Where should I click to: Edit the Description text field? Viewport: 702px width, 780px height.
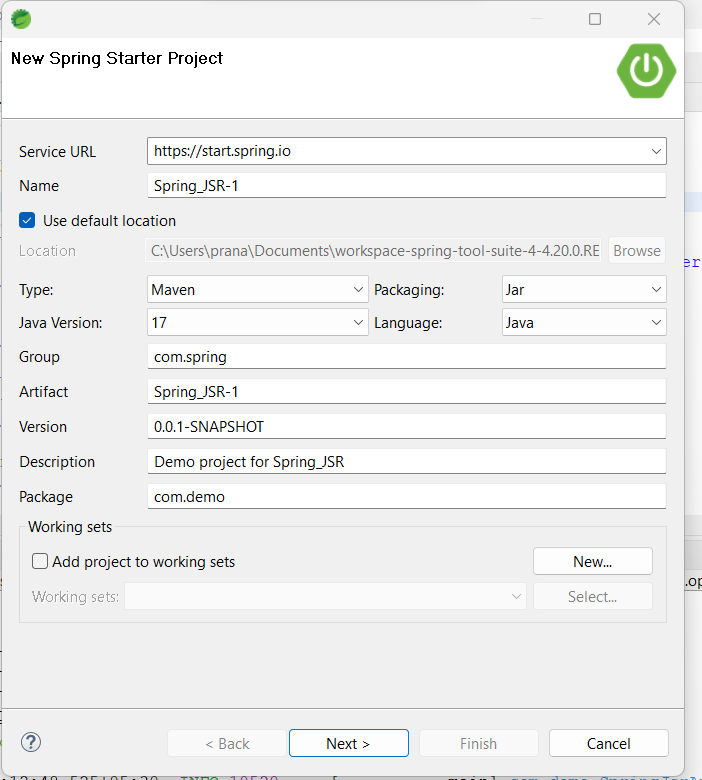pos(405,462)
